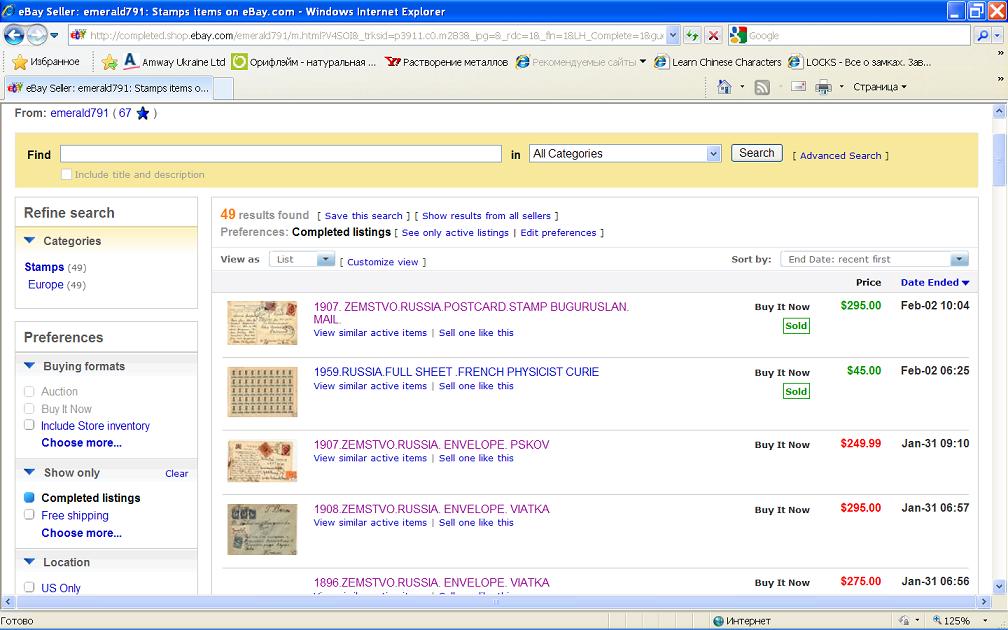Click the Home page icon
Screen dimensions: 1008x630
[x=724, y=86]
